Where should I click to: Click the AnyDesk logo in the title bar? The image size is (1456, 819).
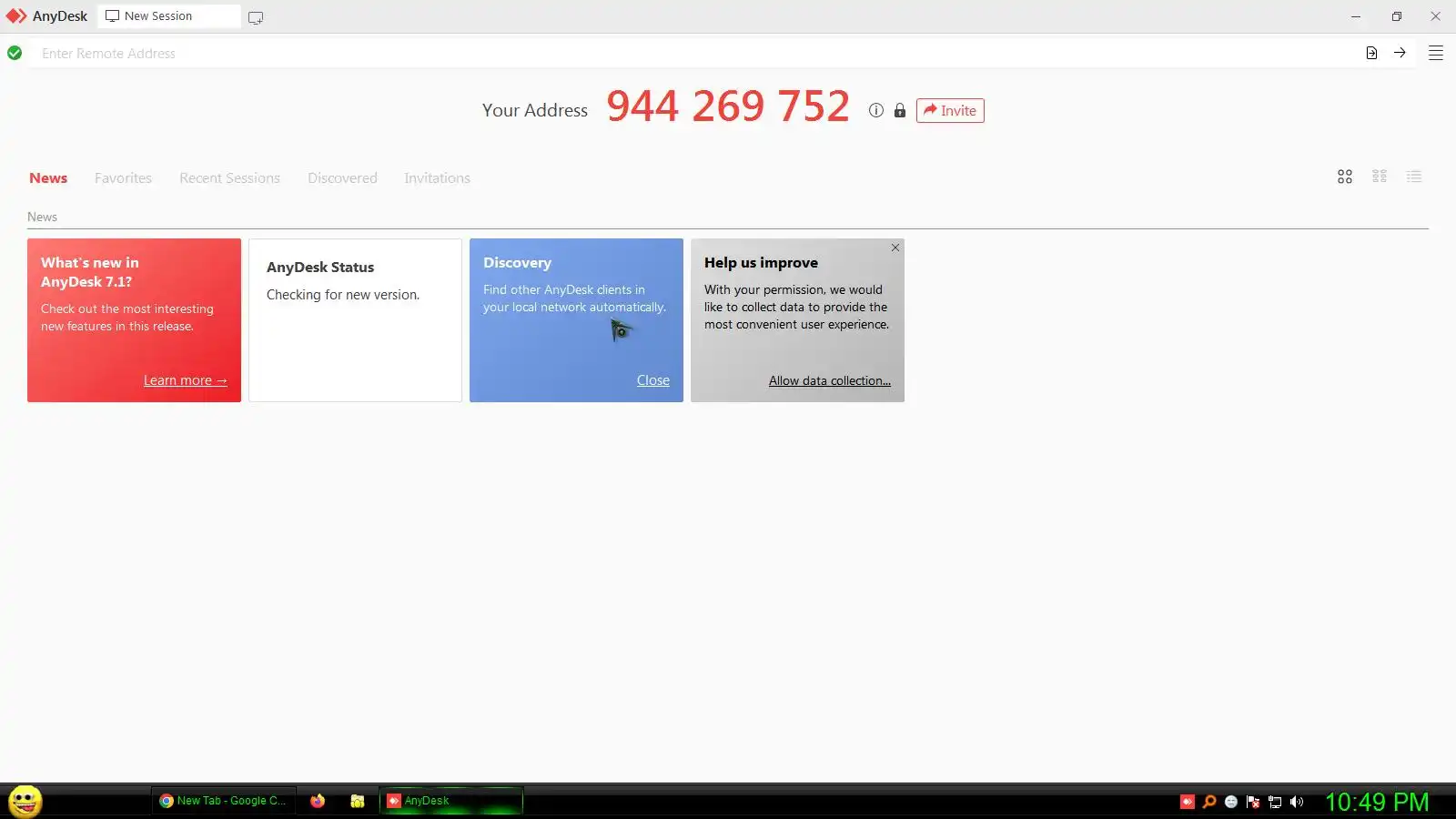16,16
